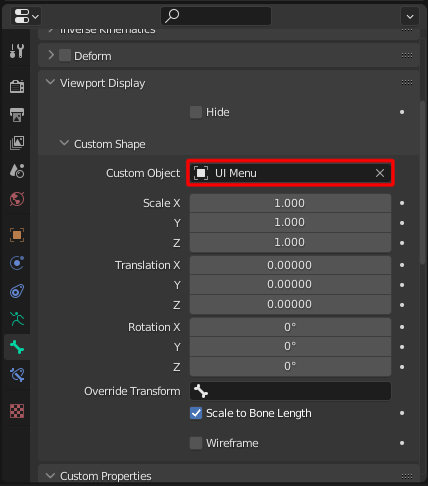The image size is (428, 486).
Task: Open the Scene properties tab
Action: click(x=17, y=171)
